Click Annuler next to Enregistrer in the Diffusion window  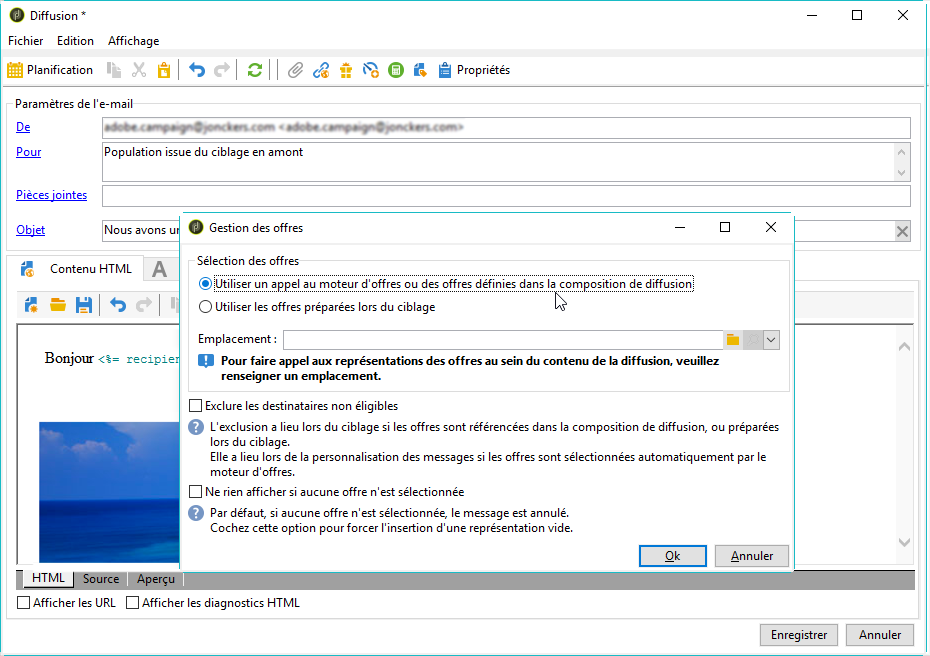(880, 635)
